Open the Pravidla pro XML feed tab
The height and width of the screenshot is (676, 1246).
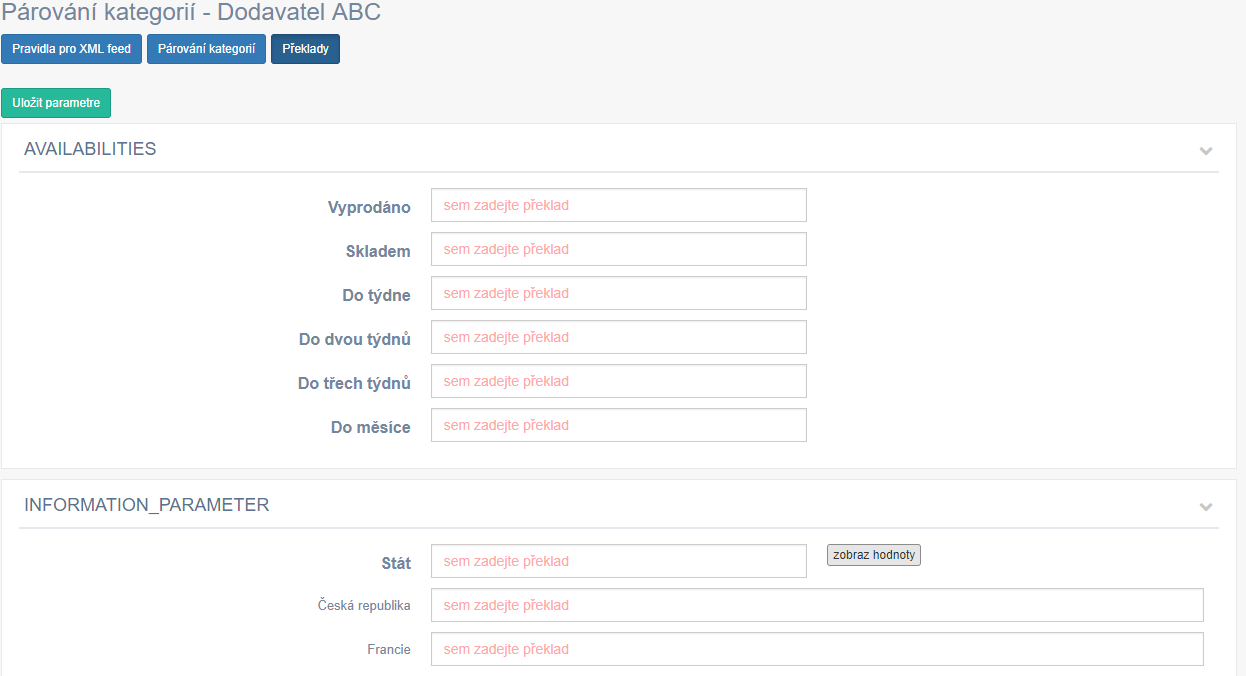click(71, 49)
